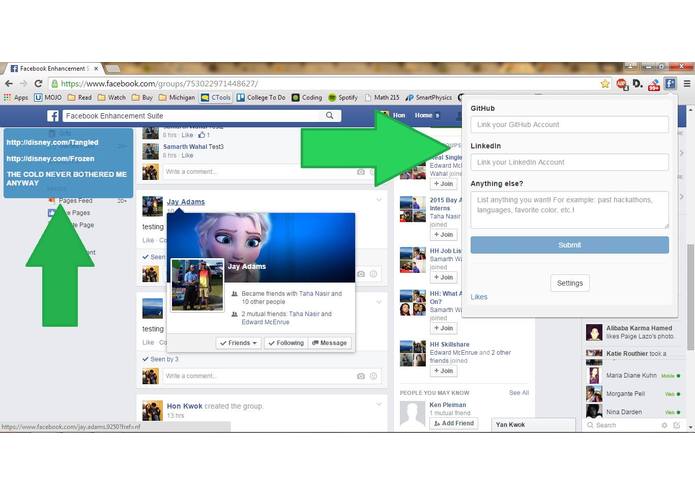Viewport: 695px width, 494px height.
Task: Open the CTools bookmark
Action: [216, 97]
